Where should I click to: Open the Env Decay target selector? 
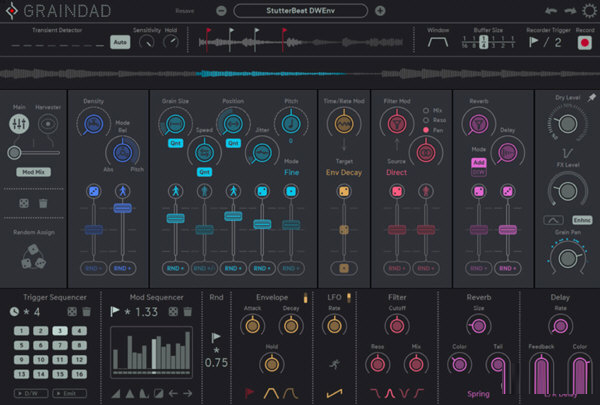coord(345,173)
